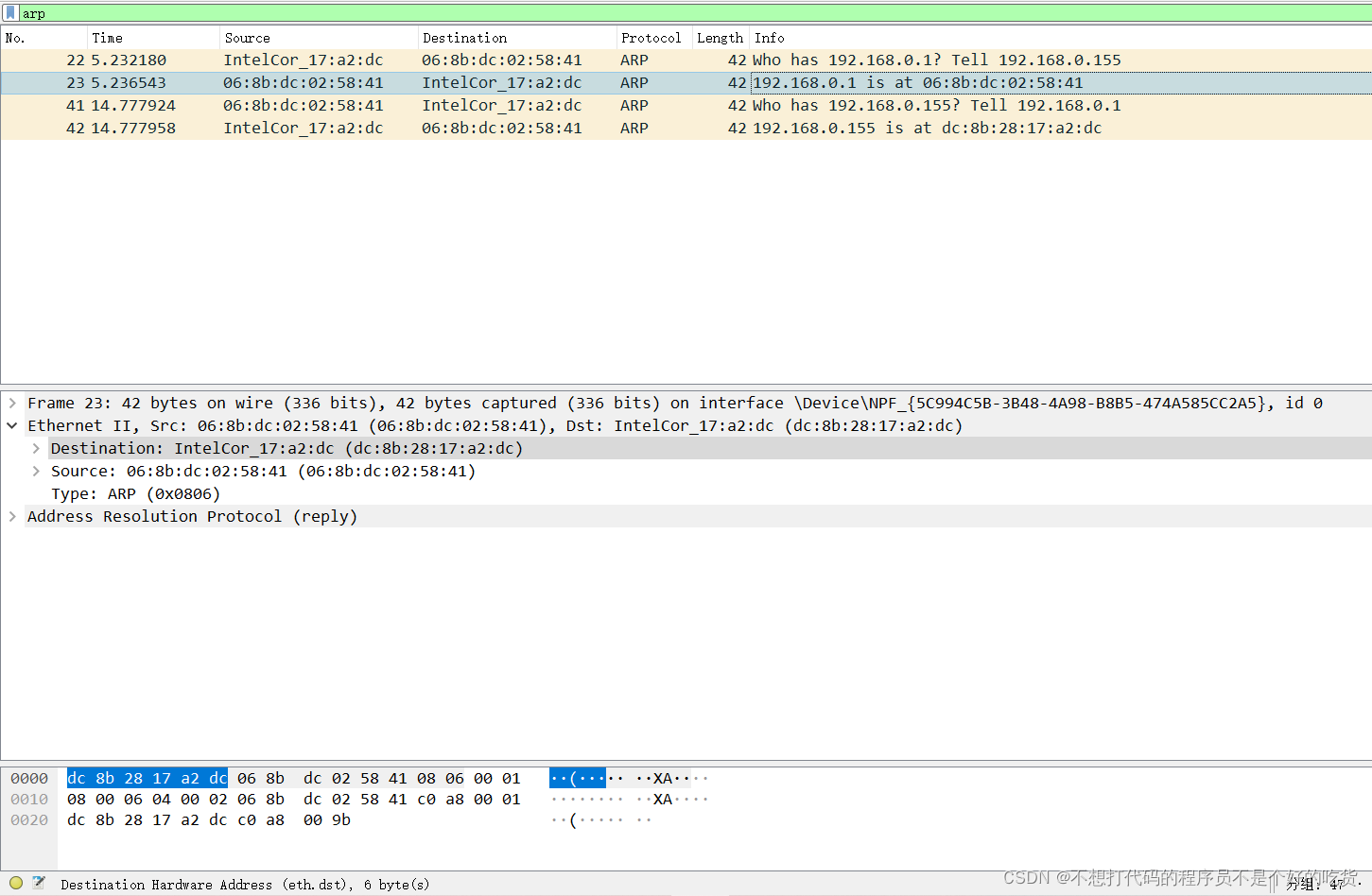This screenshot has height=896, width=1372.
Task: Sort packets by the No. column
Action: [x=44, y=38]
